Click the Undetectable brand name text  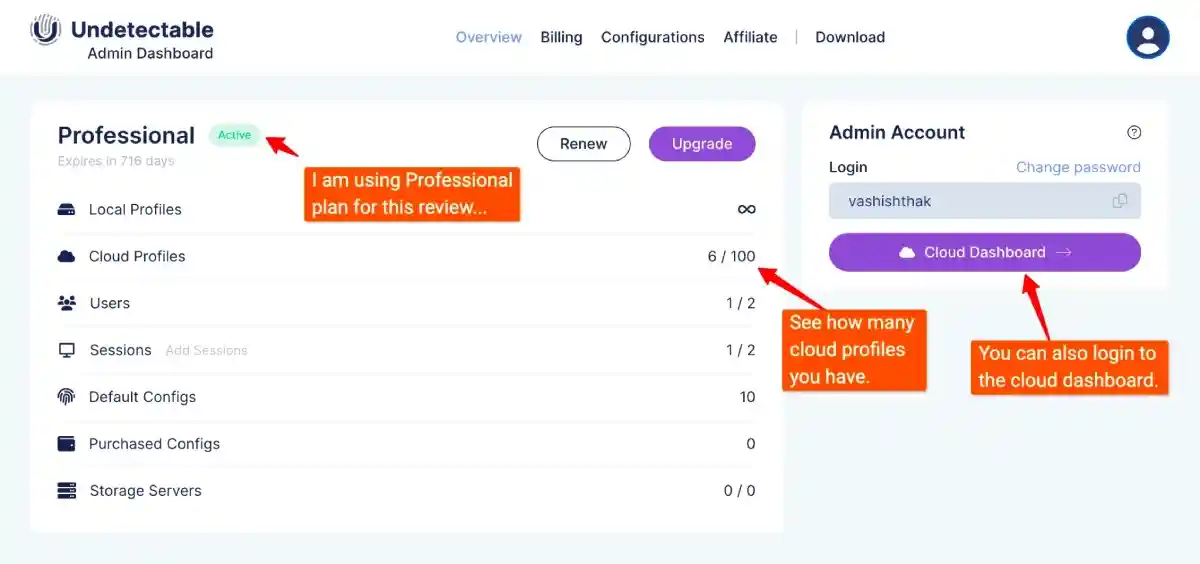[142, 30]
